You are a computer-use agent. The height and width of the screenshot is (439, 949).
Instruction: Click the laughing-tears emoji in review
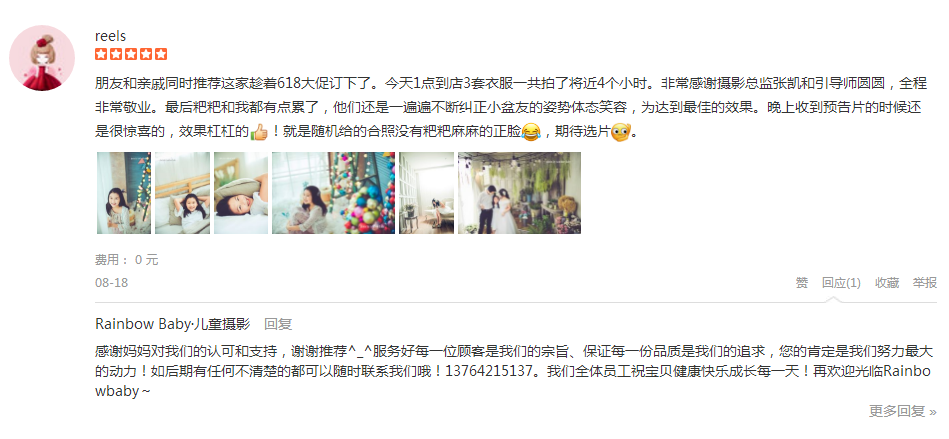pyautogui.click(x=531, y=131)
